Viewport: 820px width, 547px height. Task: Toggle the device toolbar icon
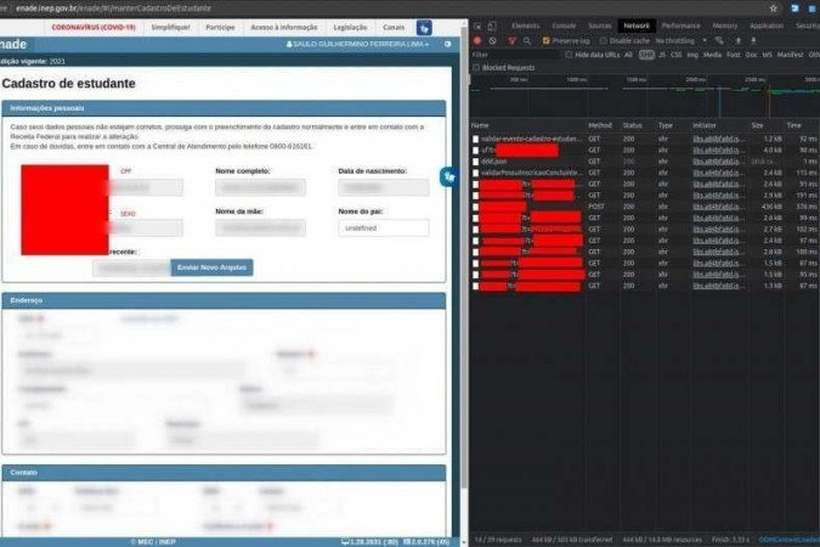tap(493, 25)
